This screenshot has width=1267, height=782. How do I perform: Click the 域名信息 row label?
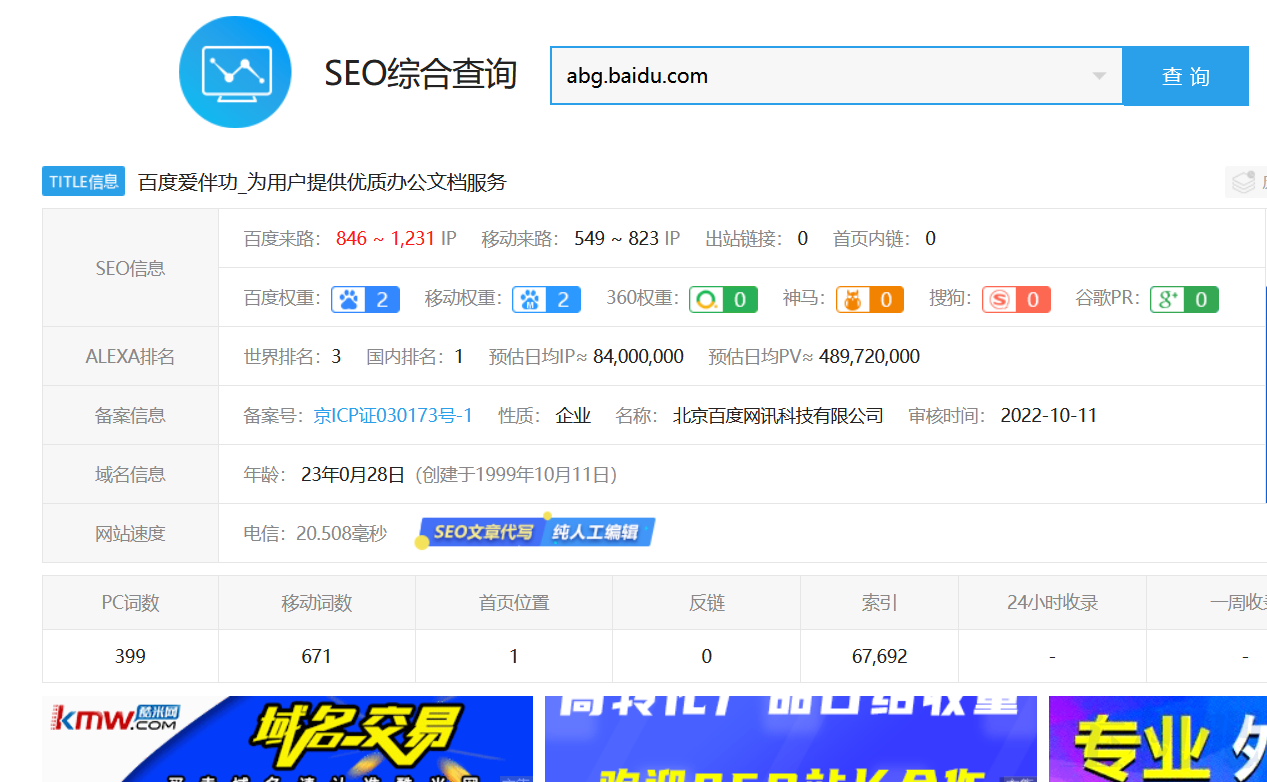click(130, 474)
